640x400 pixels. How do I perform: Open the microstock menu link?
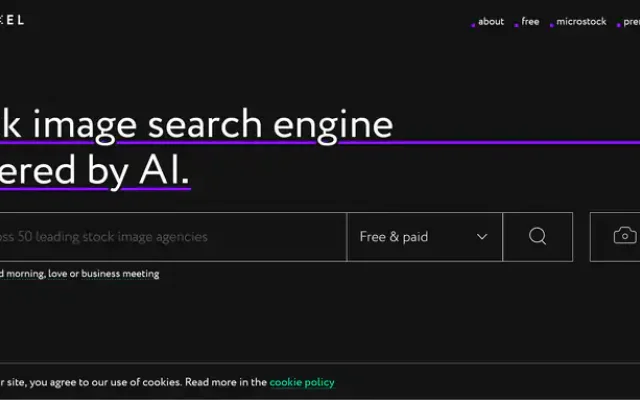point(581,22)
